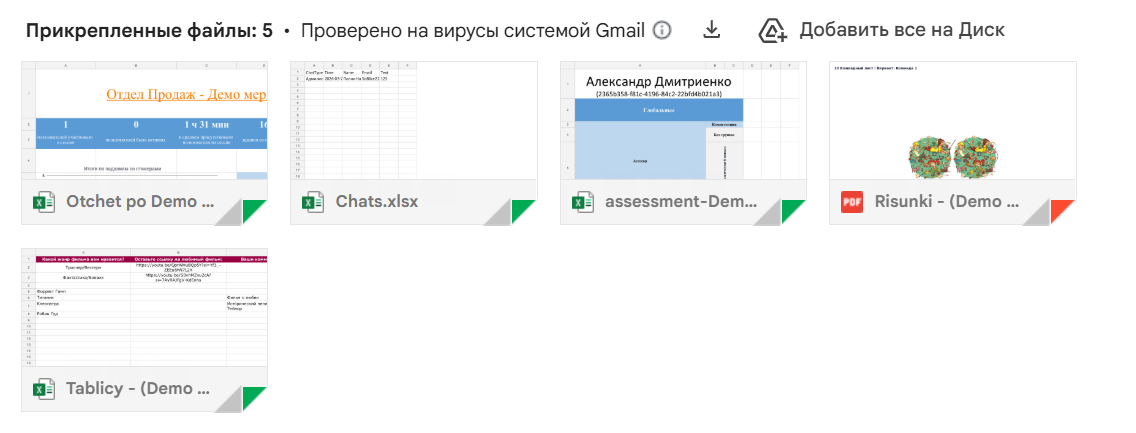
Task: Open the Risunki PDF preview with protein images
Action: (x=952, y=120)
